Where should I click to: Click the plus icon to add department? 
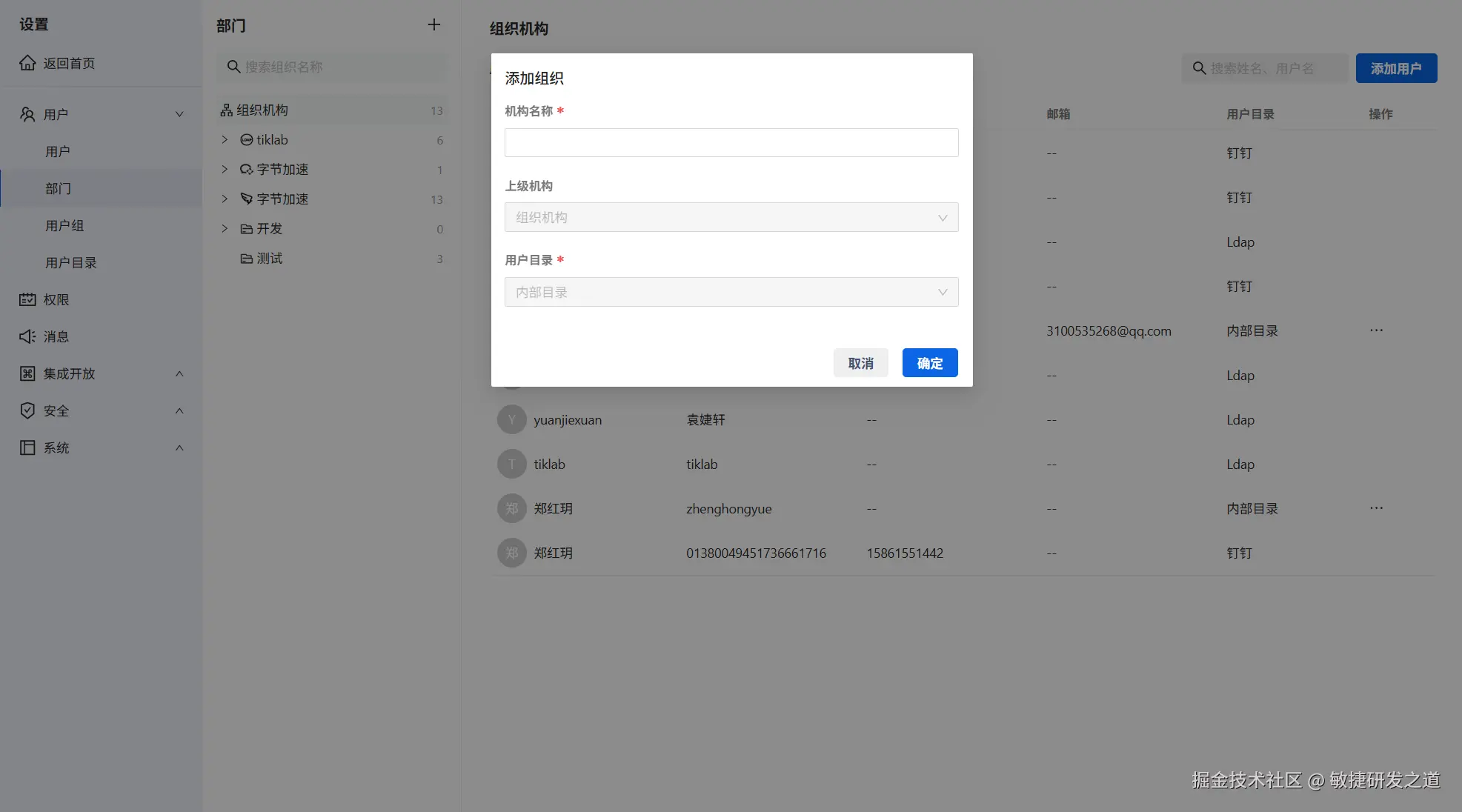pos(434,24)
